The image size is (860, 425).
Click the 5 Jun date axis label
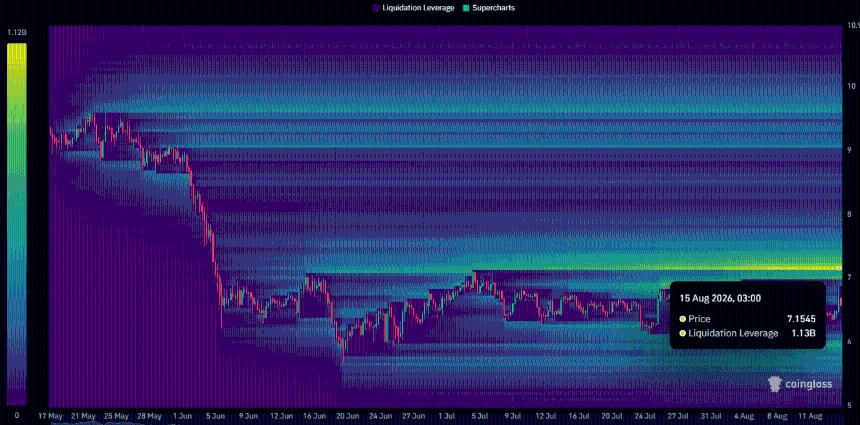[216, 417]
